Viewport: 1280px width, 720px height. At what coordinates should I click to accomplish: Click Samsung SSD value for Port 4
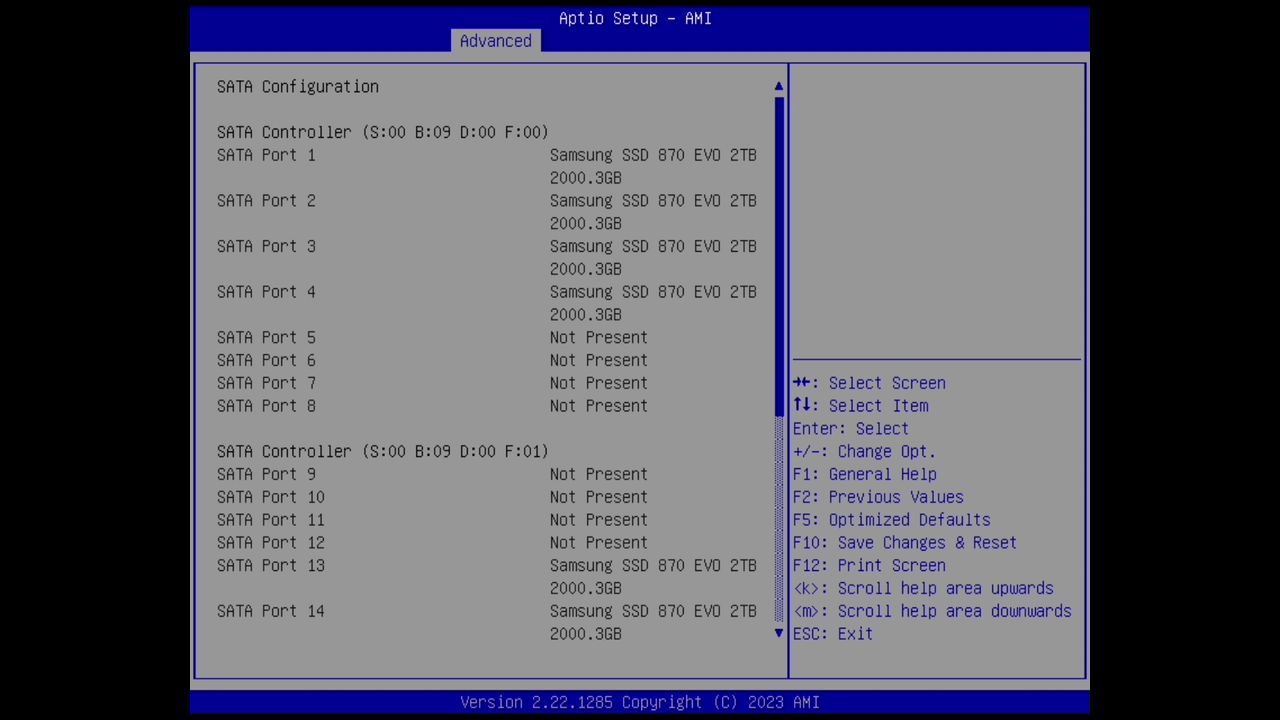tap(653, 292)
